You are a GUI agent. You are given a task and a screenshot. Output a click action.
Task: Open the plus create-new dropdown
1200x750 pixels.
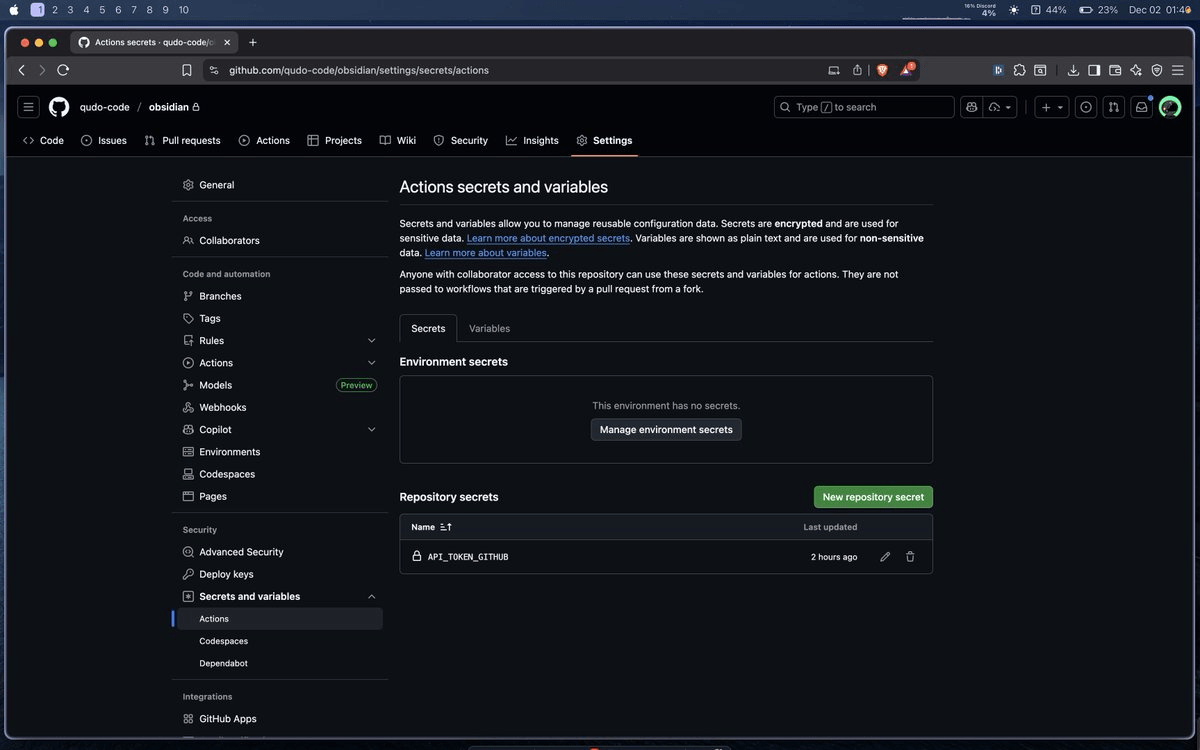point(1051,107)
